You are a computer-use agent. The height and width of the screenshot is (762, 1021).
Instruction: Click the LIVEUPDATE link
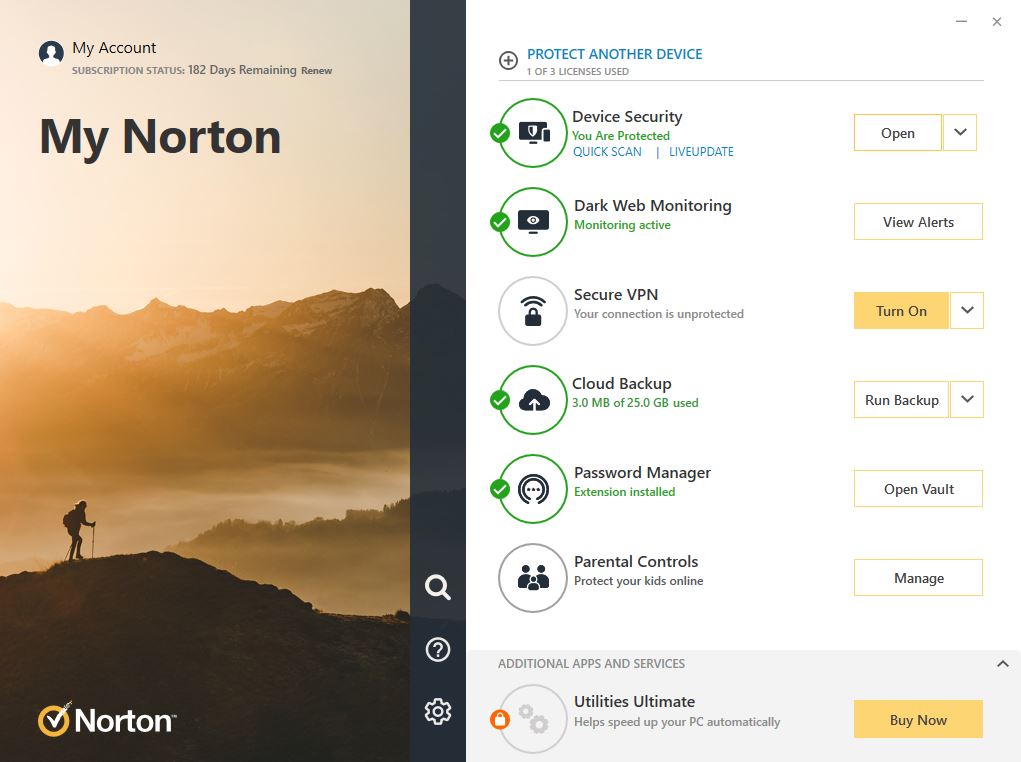pos(701,152)
